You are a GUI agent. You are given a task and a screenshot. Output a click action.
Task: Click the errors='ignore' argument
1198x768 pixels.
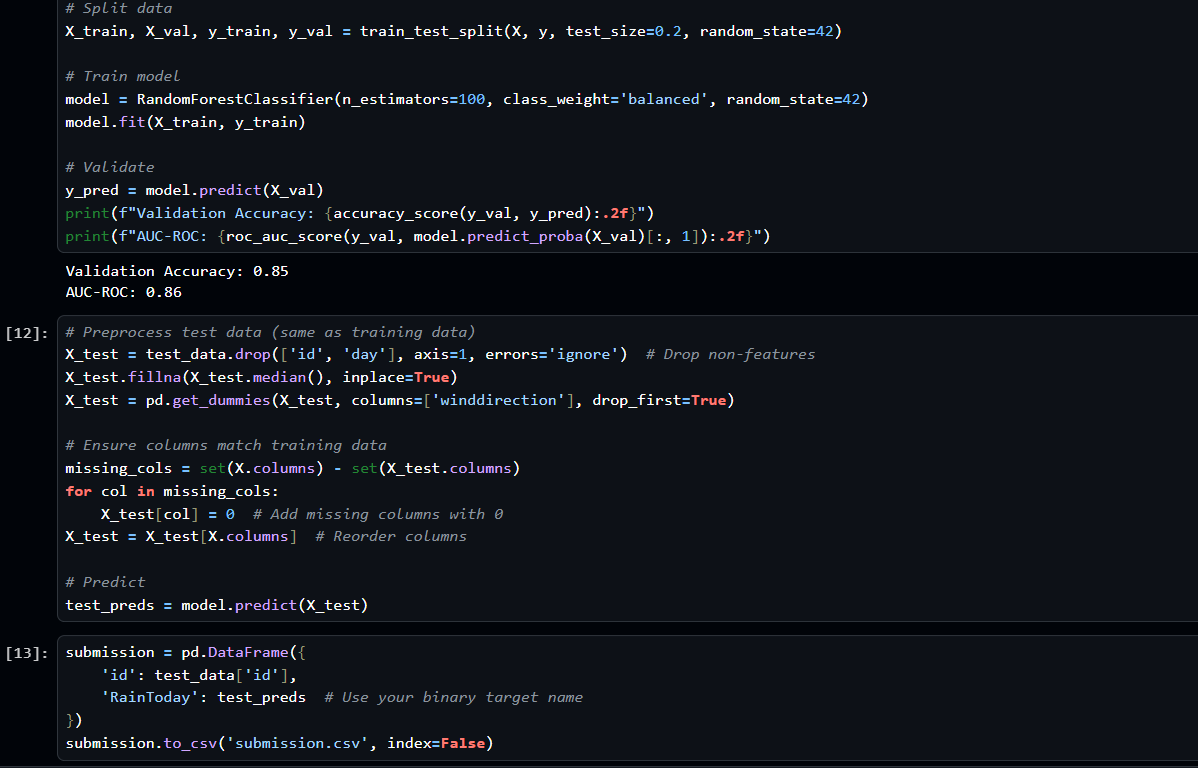pyautogui.click(x=551, y=355)
